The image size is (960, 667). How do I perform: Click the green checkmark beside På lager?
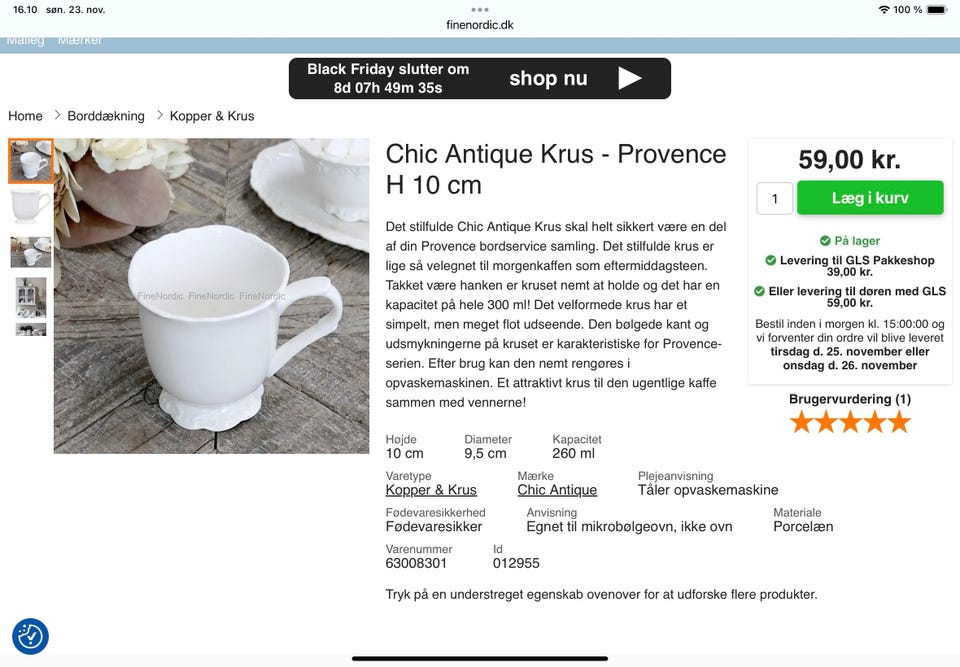point(825,241)
